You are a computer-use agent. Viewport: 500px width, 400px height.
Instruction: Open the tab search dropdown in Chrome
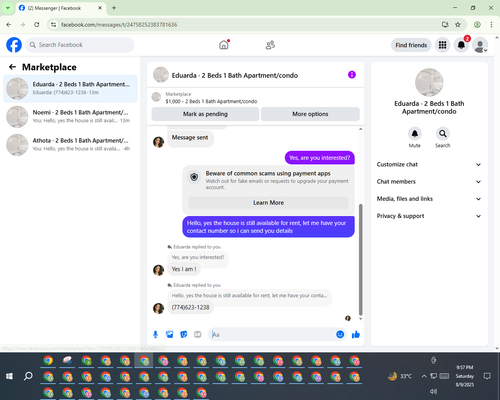(x=7, y=8)
